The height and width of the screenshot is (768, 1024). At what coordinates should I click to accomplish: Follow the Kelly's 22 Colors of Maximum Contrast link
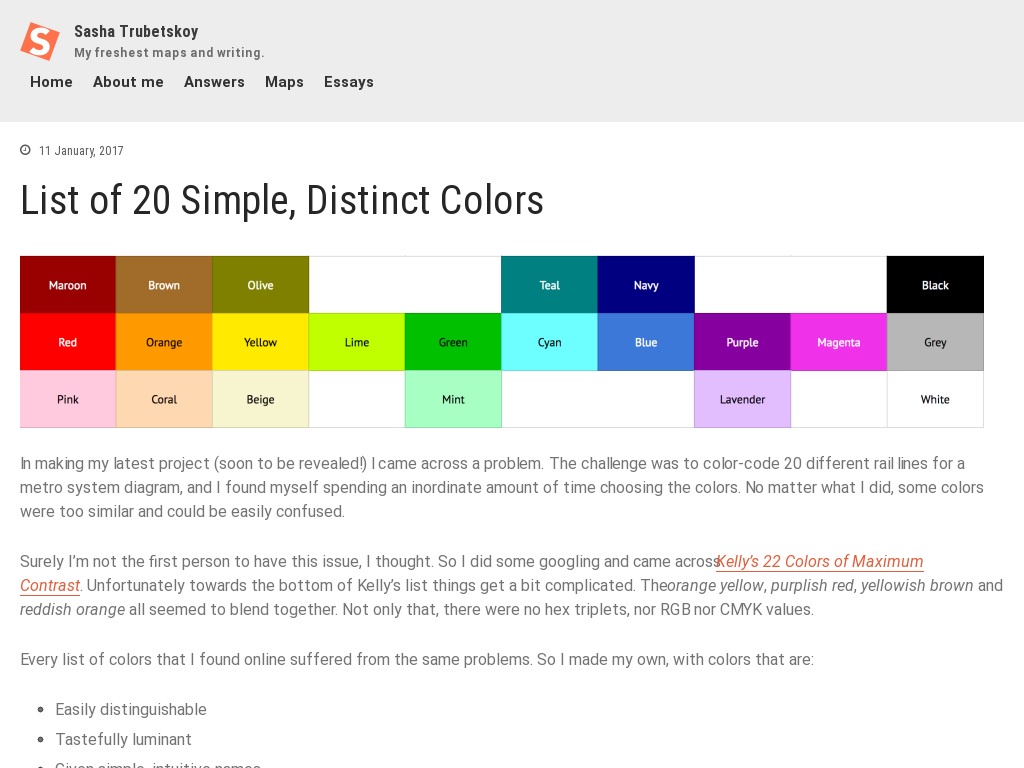pyautogui.click(x=819, y=562)
